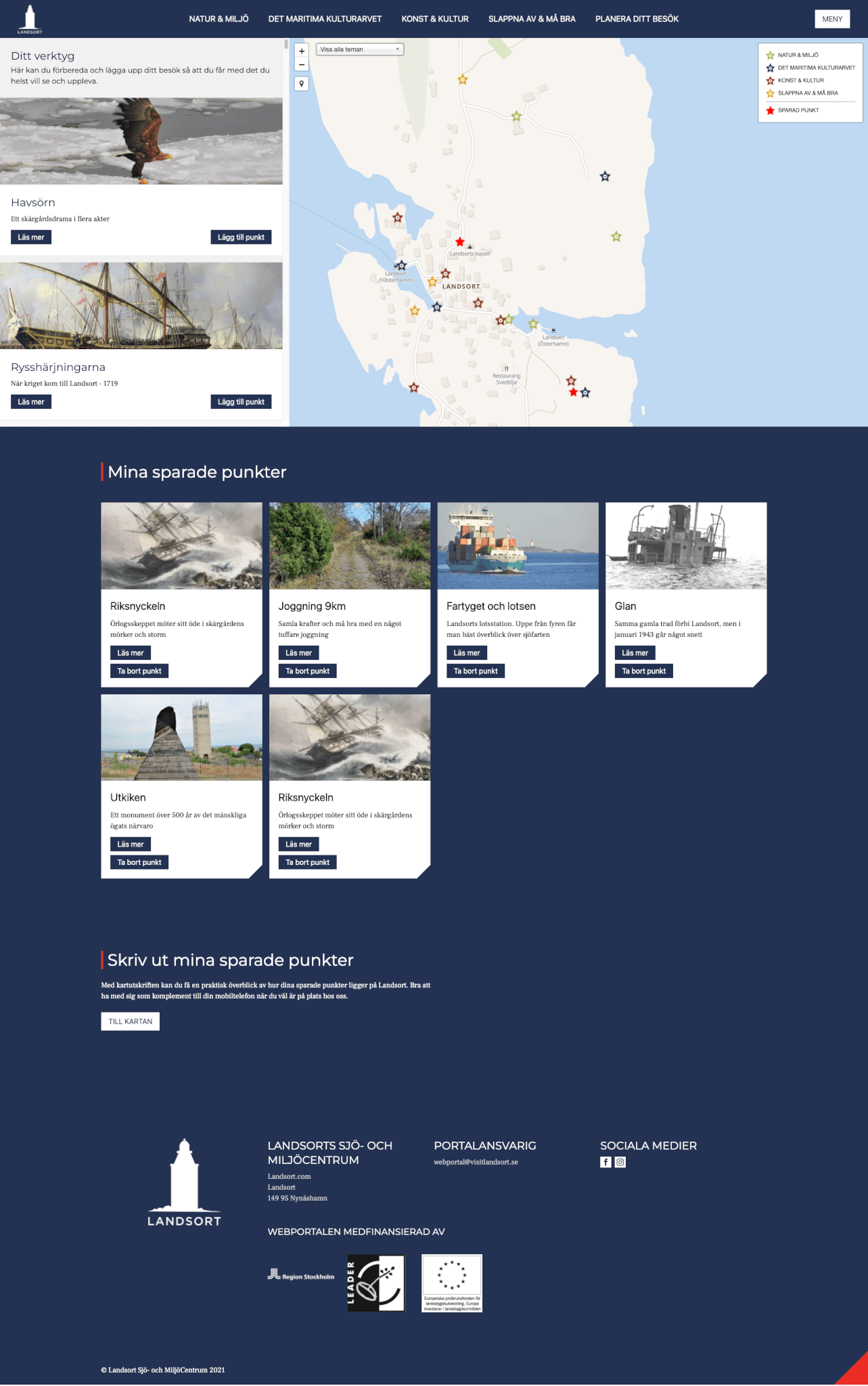The width and height of the screenshot is (868, 1386).
Task: Click the Landsort lighthouse logo in header
Action: point(30,19)
